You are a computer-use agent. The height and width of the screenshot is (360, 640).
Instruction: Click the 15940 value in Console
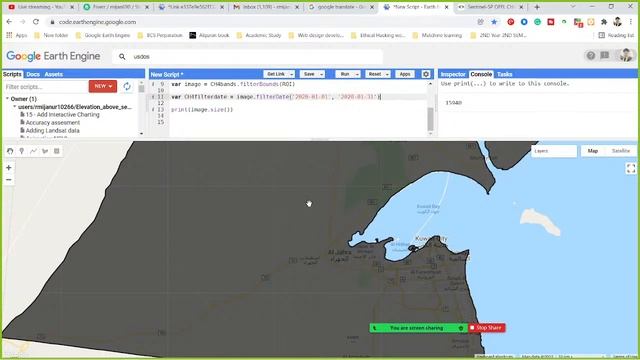tap(453, 103)
